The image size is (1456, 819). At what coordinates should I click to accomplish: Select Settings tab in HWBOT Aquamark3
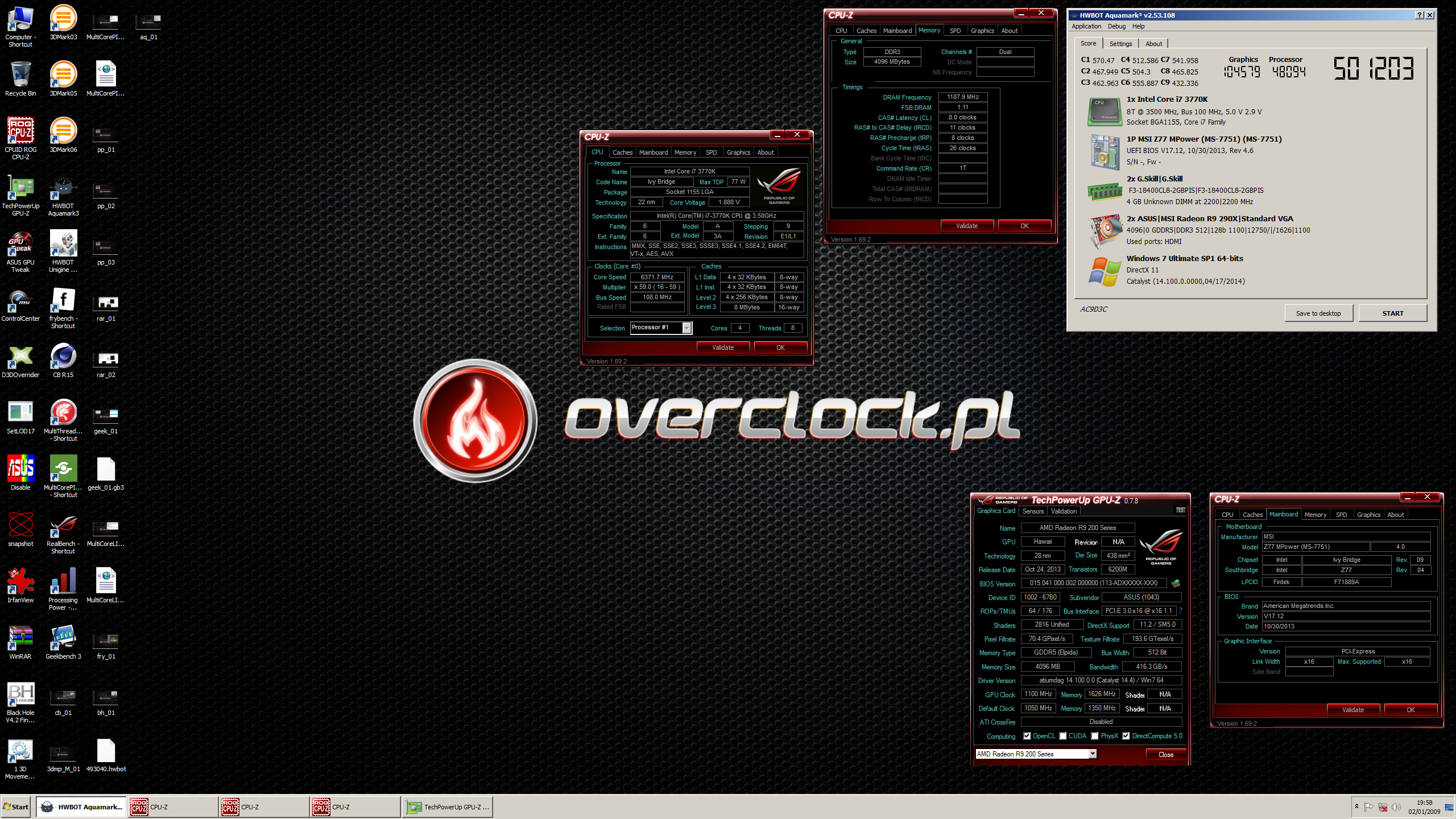click(x=1120, y=44)
